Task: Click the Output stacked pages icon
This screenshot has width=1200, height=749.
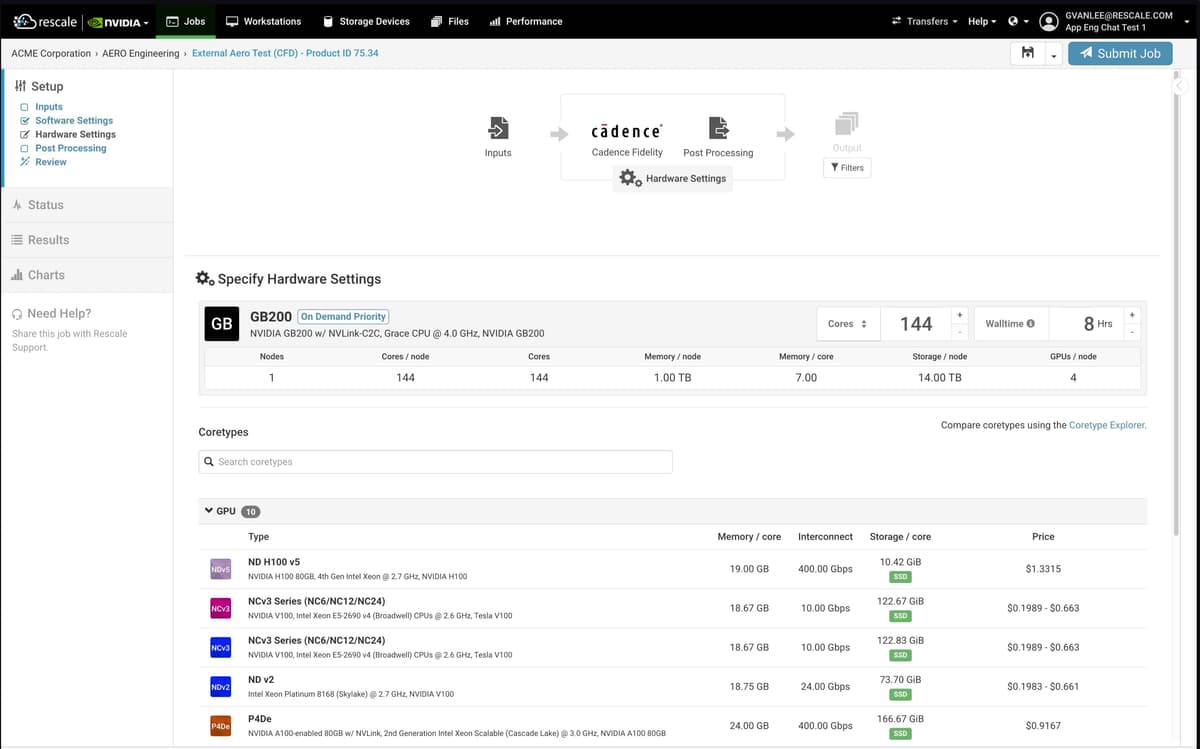Action: click(846, 123)
